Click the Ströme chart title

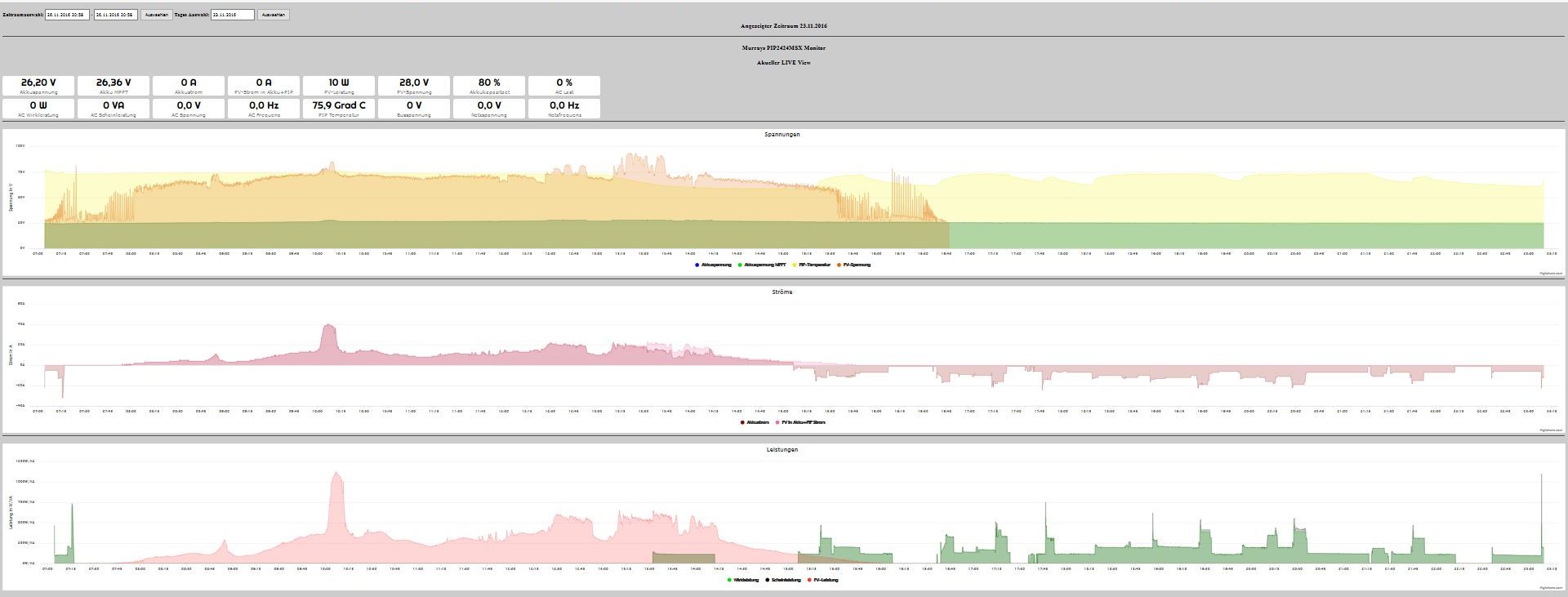coord(782,292)
